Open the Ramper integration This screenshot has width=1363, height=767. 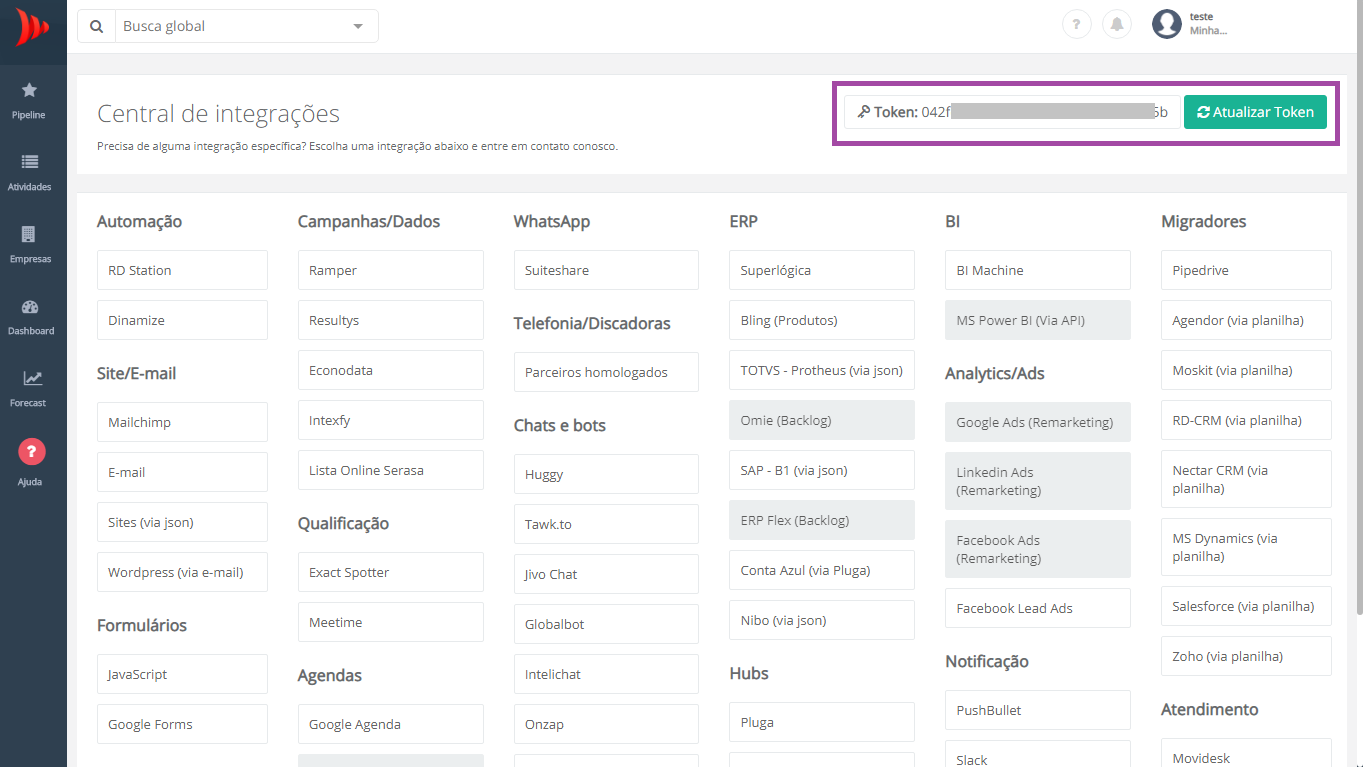coord(391,270)
